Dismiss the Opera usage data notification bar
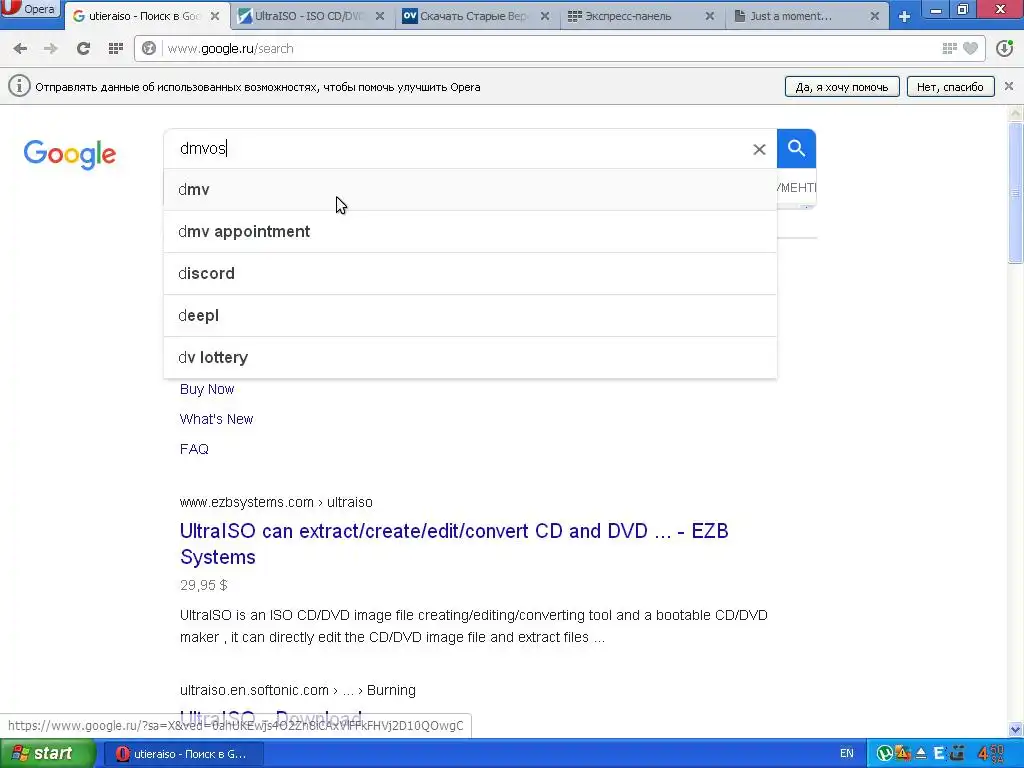 click(1009, 86)
